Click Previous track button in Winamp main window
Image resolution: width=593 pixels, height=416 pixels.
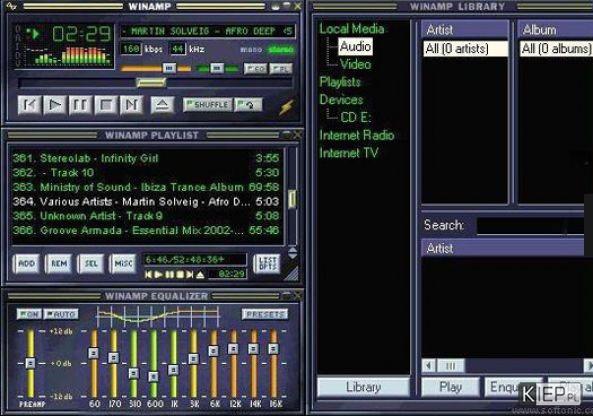tap(29, 105)
